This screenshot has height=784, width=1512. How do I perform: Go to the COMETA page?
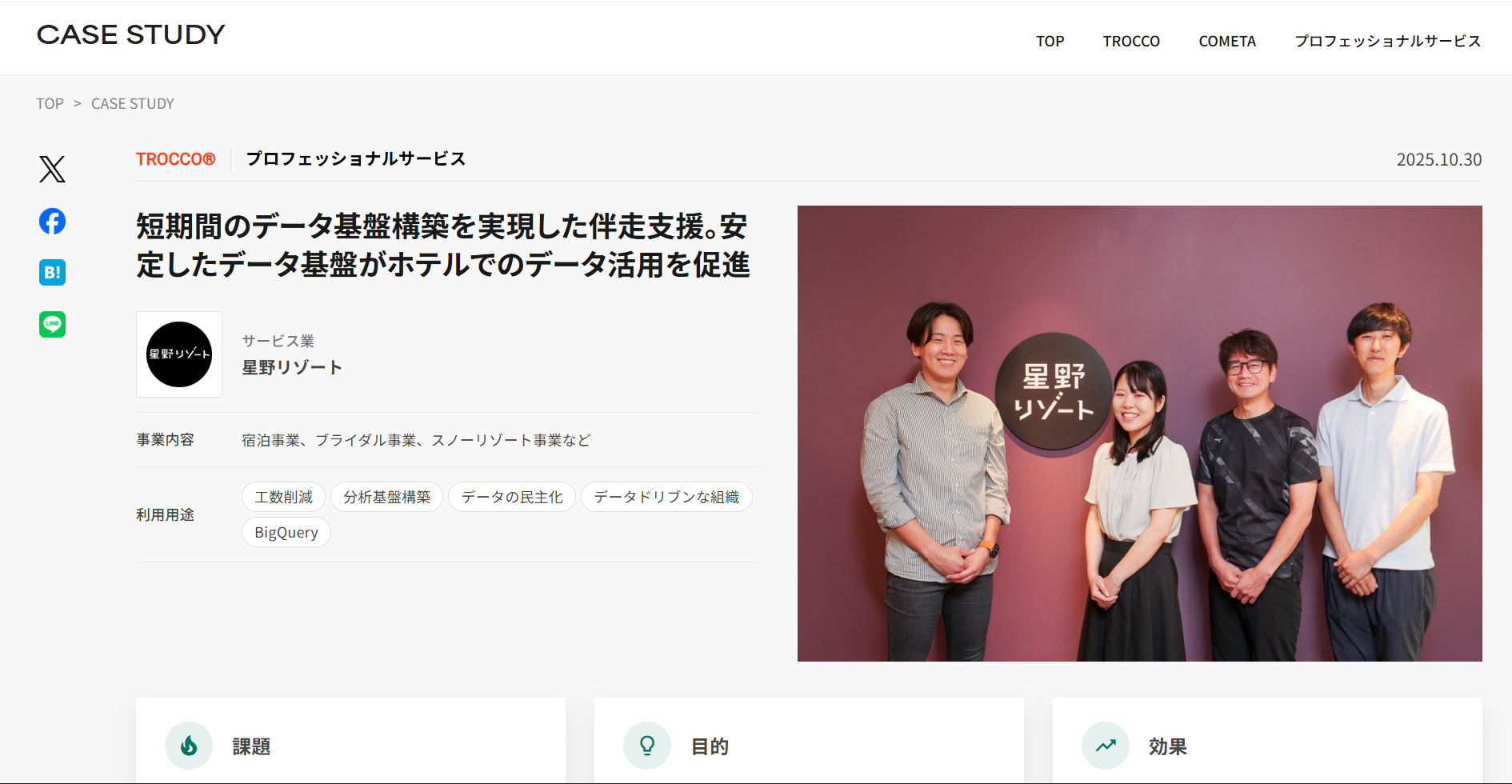point(1227,41)
